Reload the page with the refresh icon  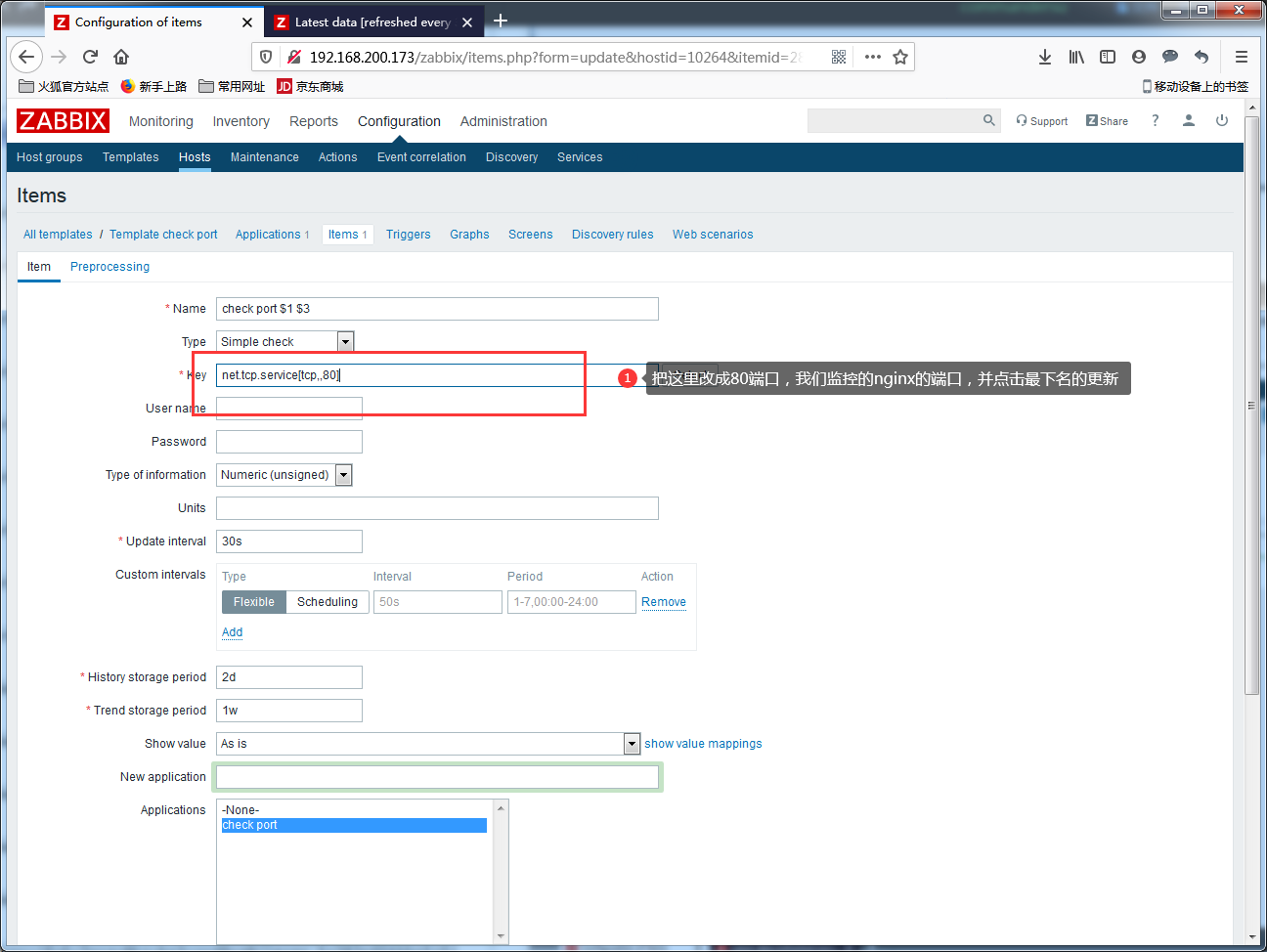[x=90, y=57]
